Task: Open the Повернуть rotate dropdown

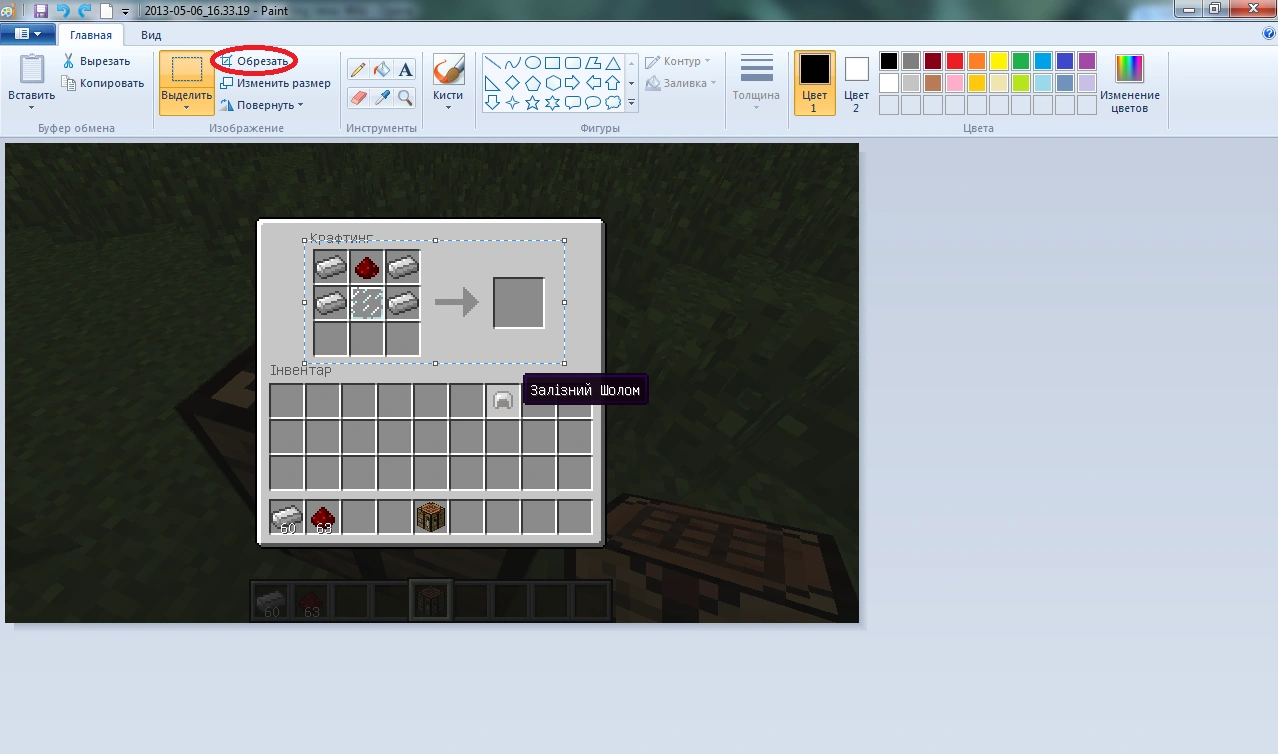Action: 262,105
